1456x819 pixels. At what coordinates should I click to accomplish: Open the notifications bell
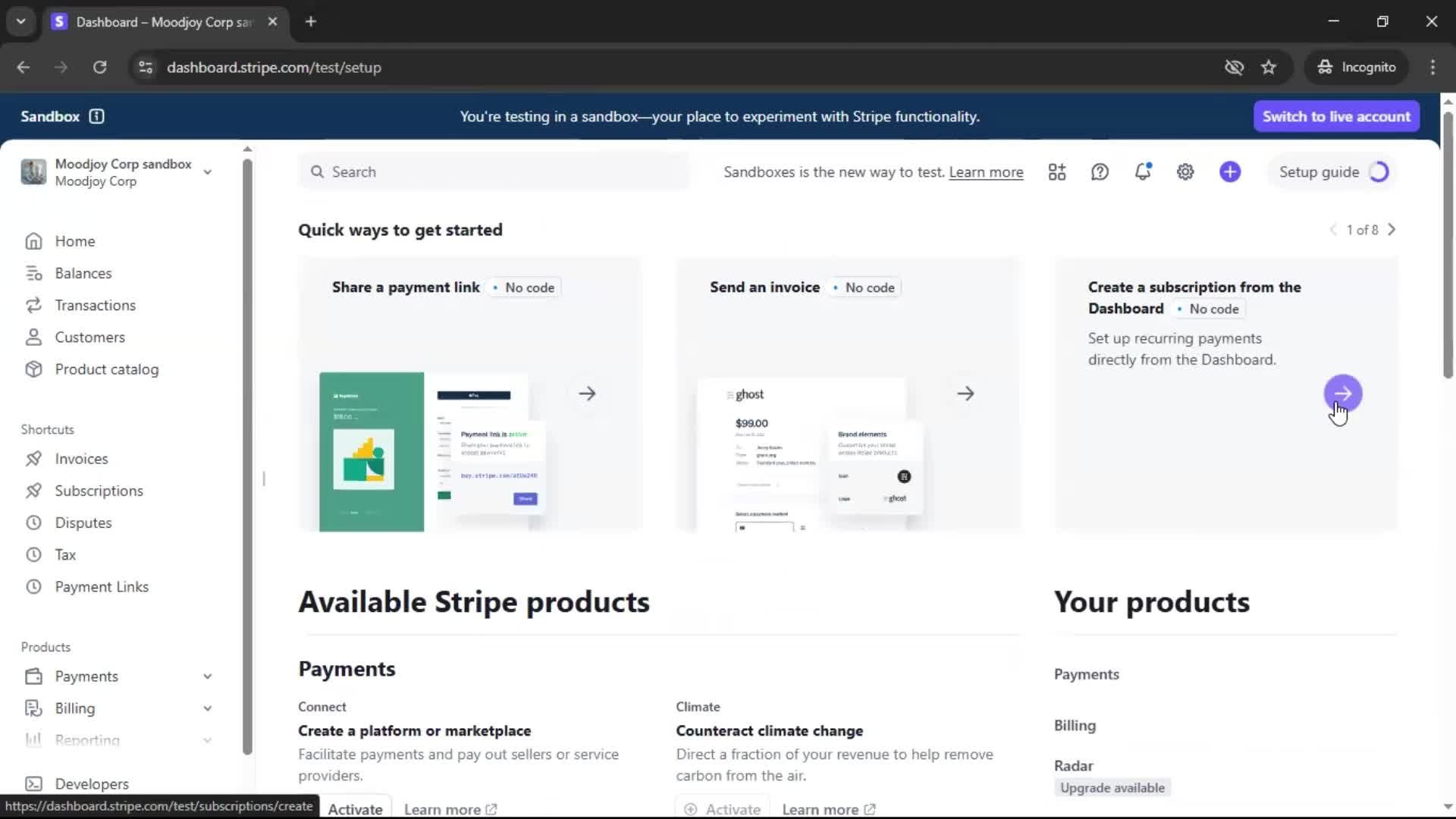(1143, 172)
